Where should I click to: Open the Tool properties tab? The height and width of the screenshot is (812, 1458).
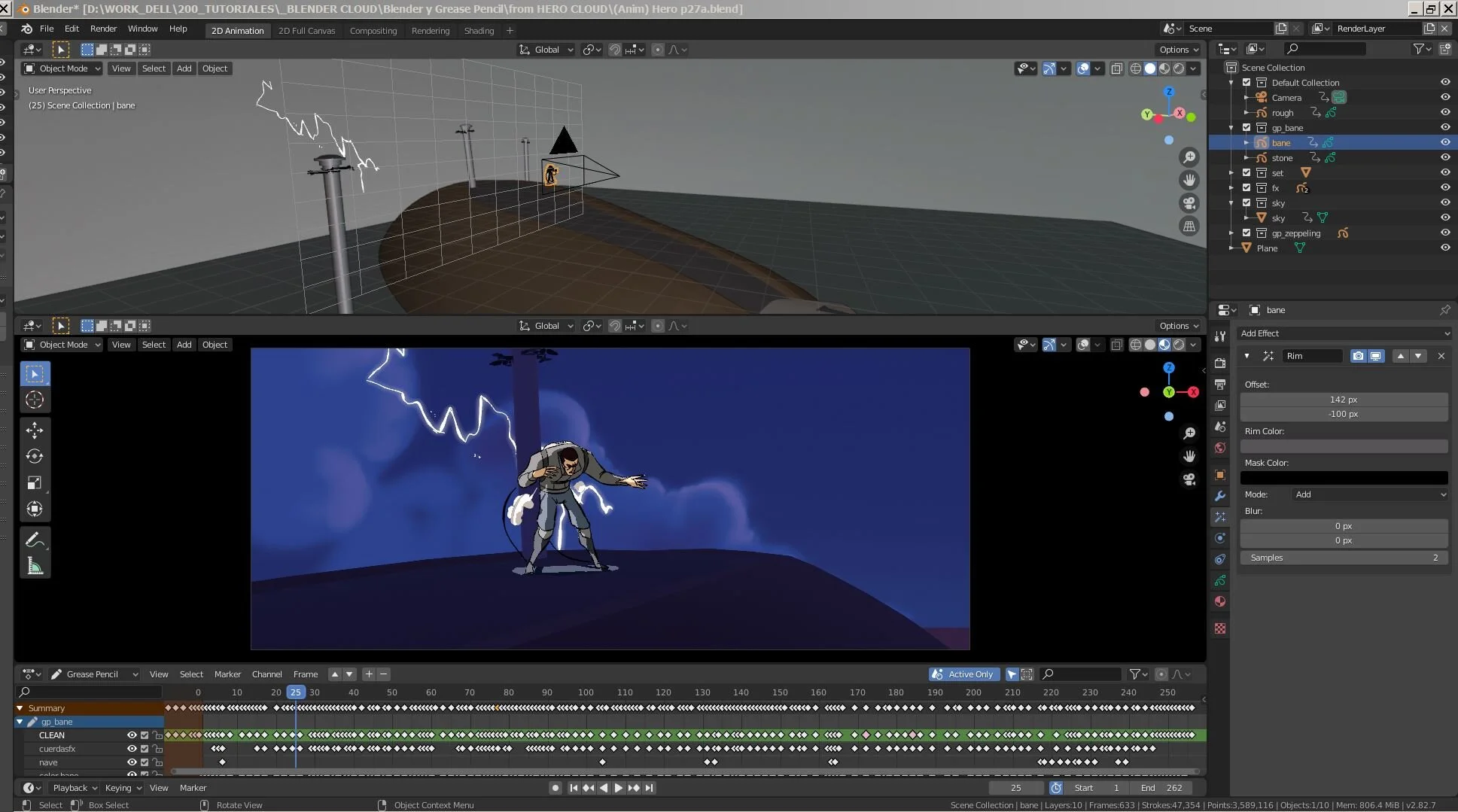pyautogui.click(x=1220, y=336)
